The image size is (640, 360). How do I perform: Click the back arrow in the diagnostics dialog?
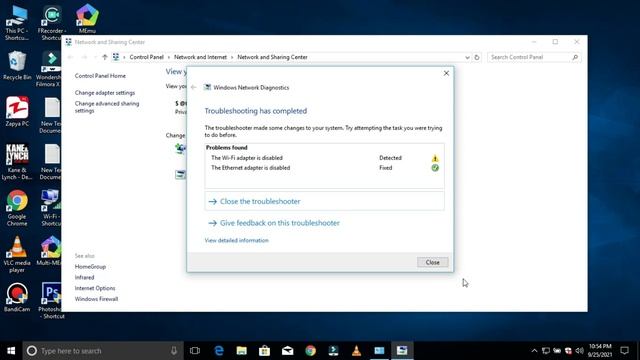pos(194,87)
